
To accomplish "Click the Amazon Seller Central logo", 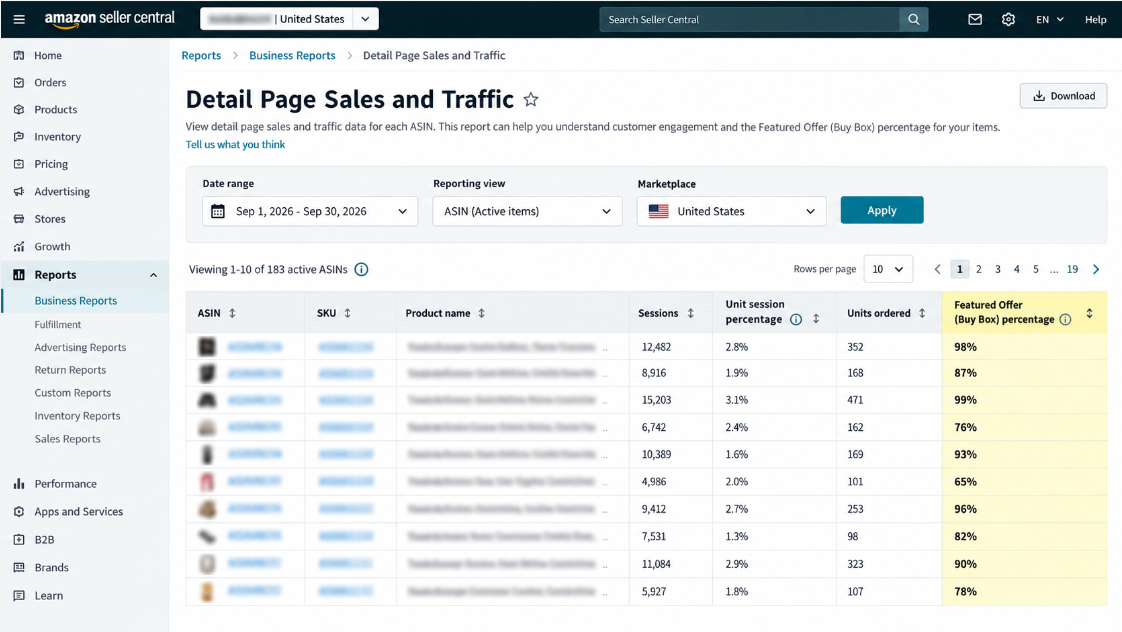I will tap(109, 19).
